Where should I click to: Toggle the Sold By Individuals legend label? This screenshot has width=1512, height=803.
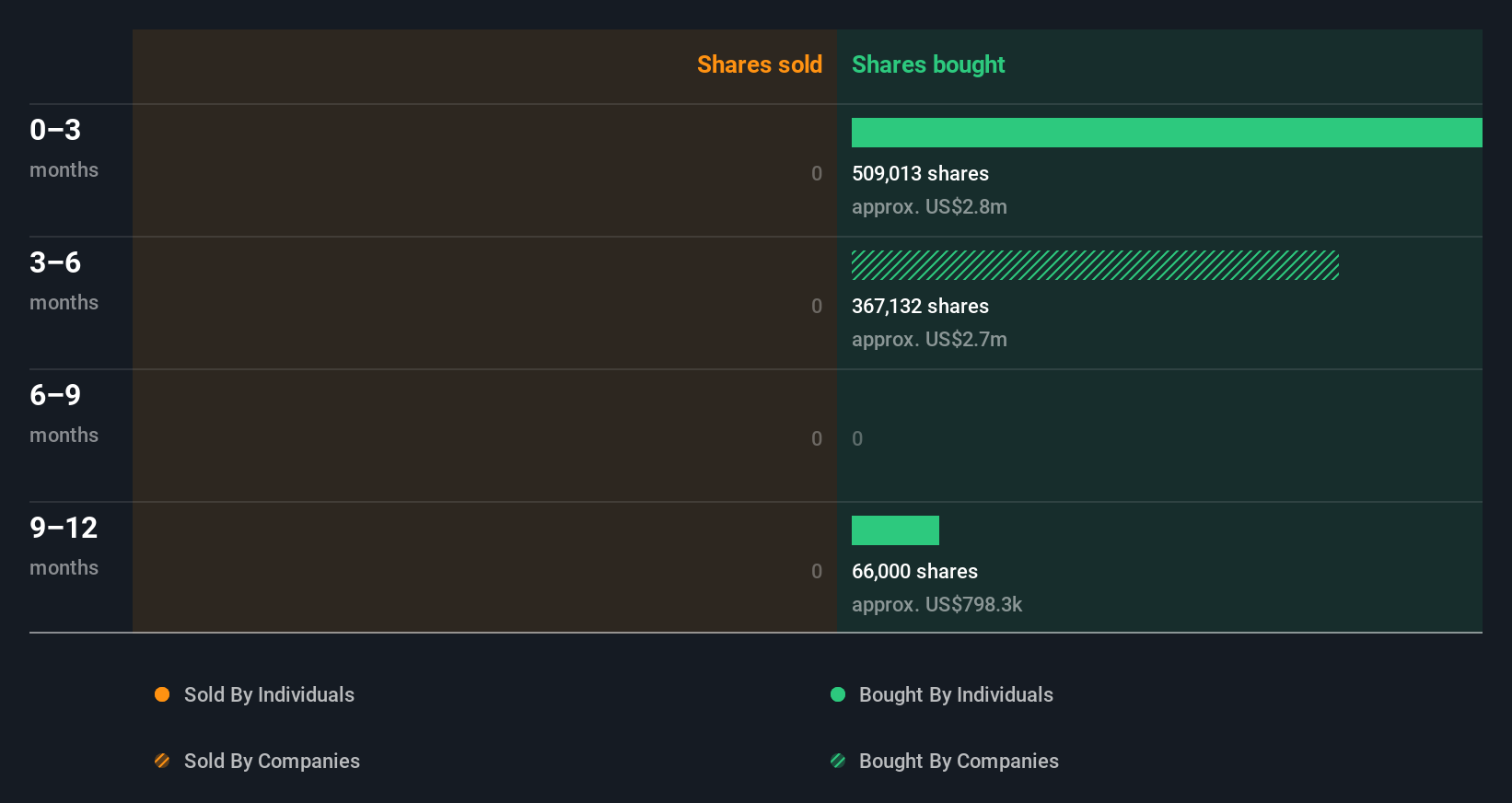[269, 694]
